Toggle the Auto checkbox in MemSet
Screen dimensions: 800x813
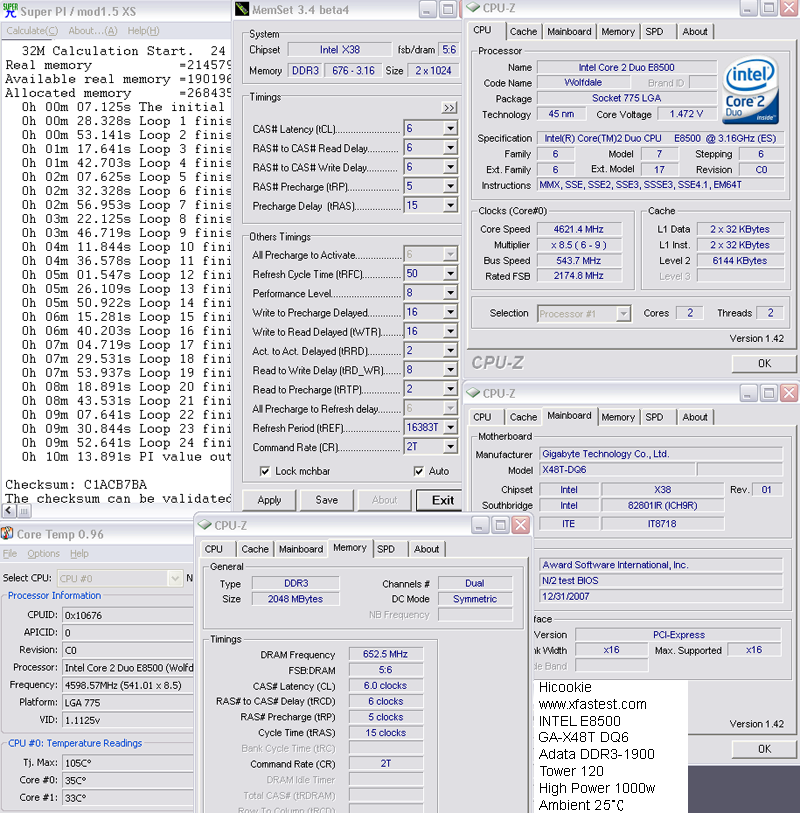[418, 471]
